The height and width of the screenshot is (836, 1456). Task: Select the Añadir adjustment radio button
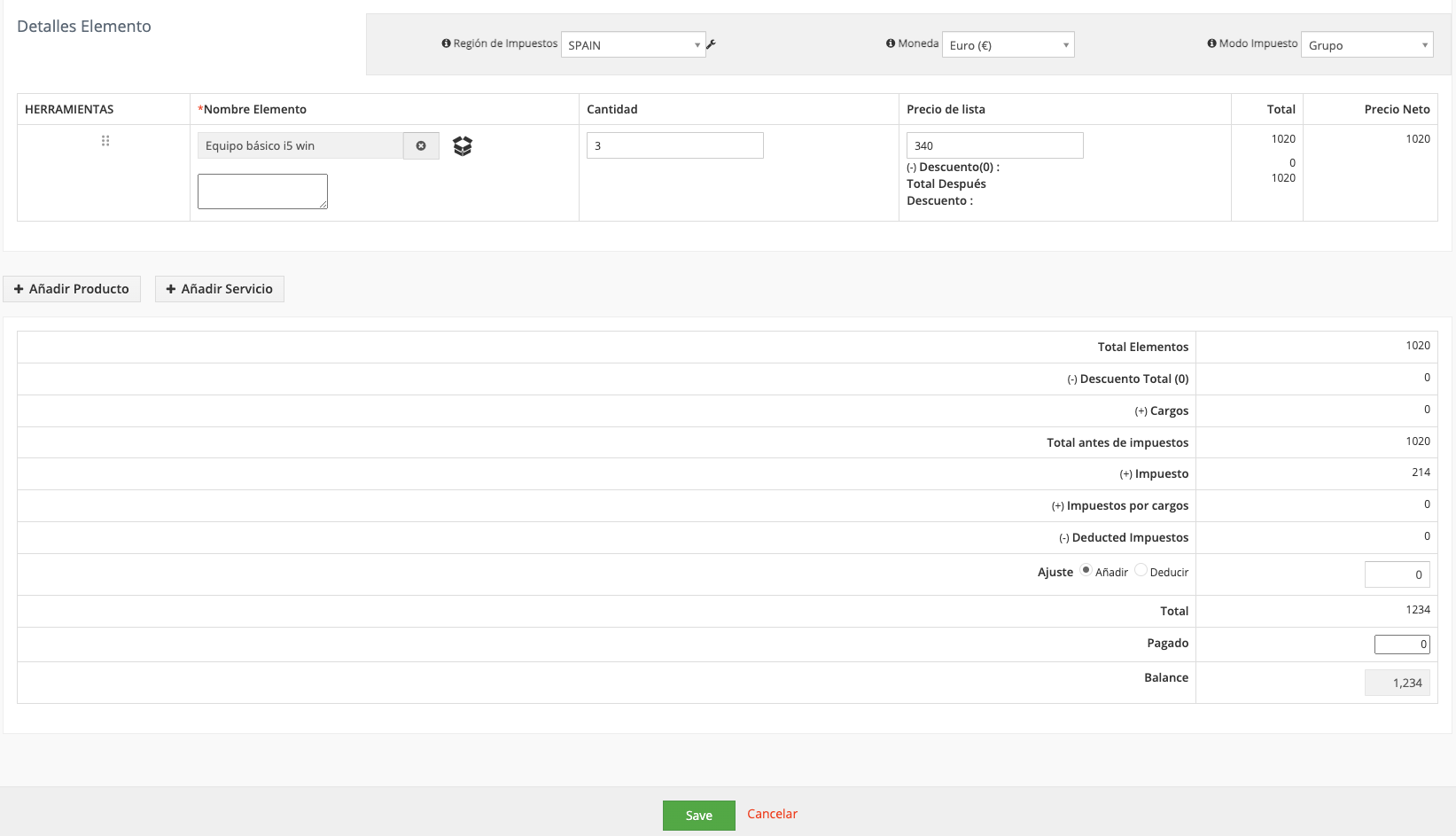tap(1086, 571)
